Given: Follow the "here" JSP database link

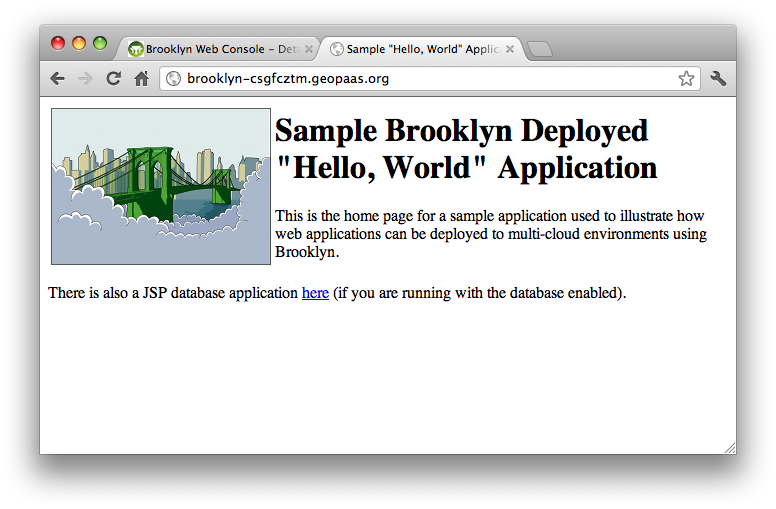Looking at the screenshot, I should [315, 293].
